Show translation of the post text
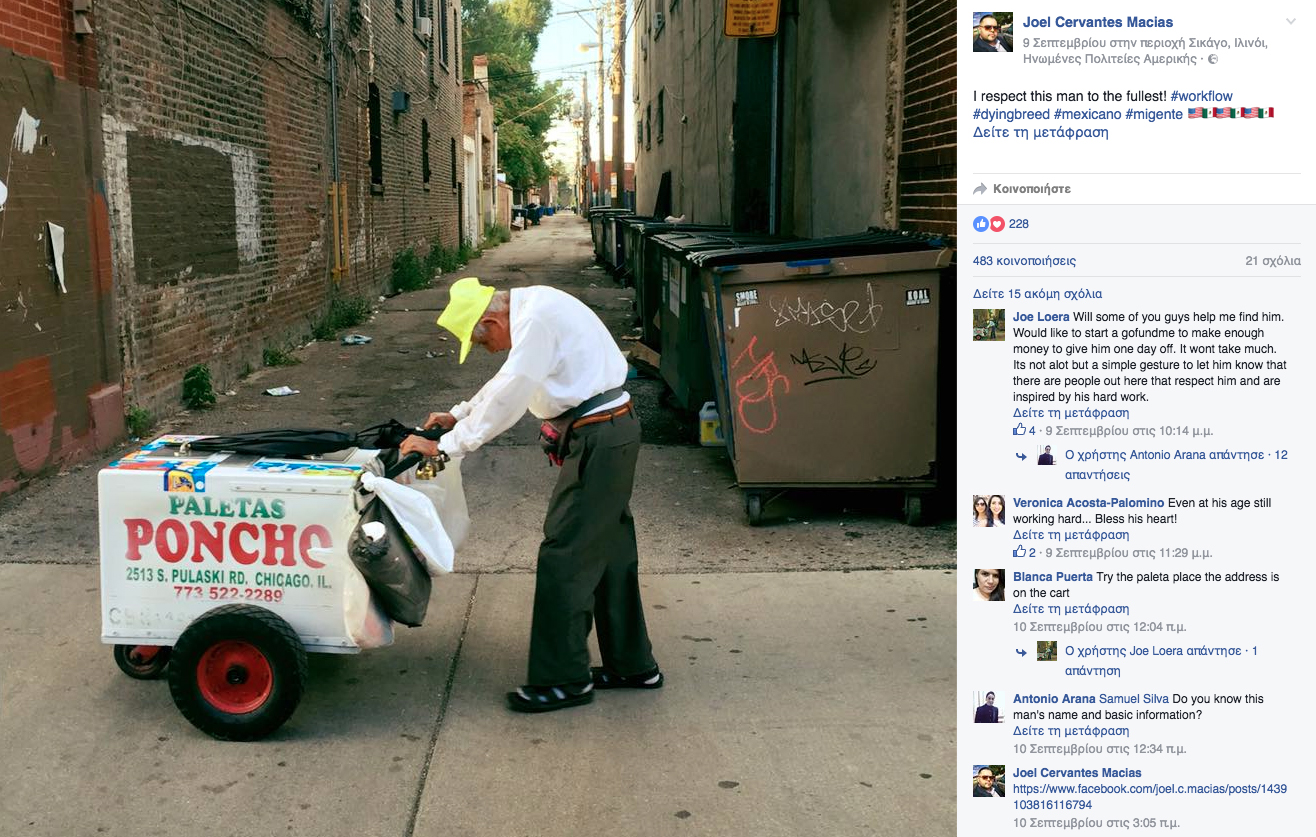1316x837 pixels. 1041,132
